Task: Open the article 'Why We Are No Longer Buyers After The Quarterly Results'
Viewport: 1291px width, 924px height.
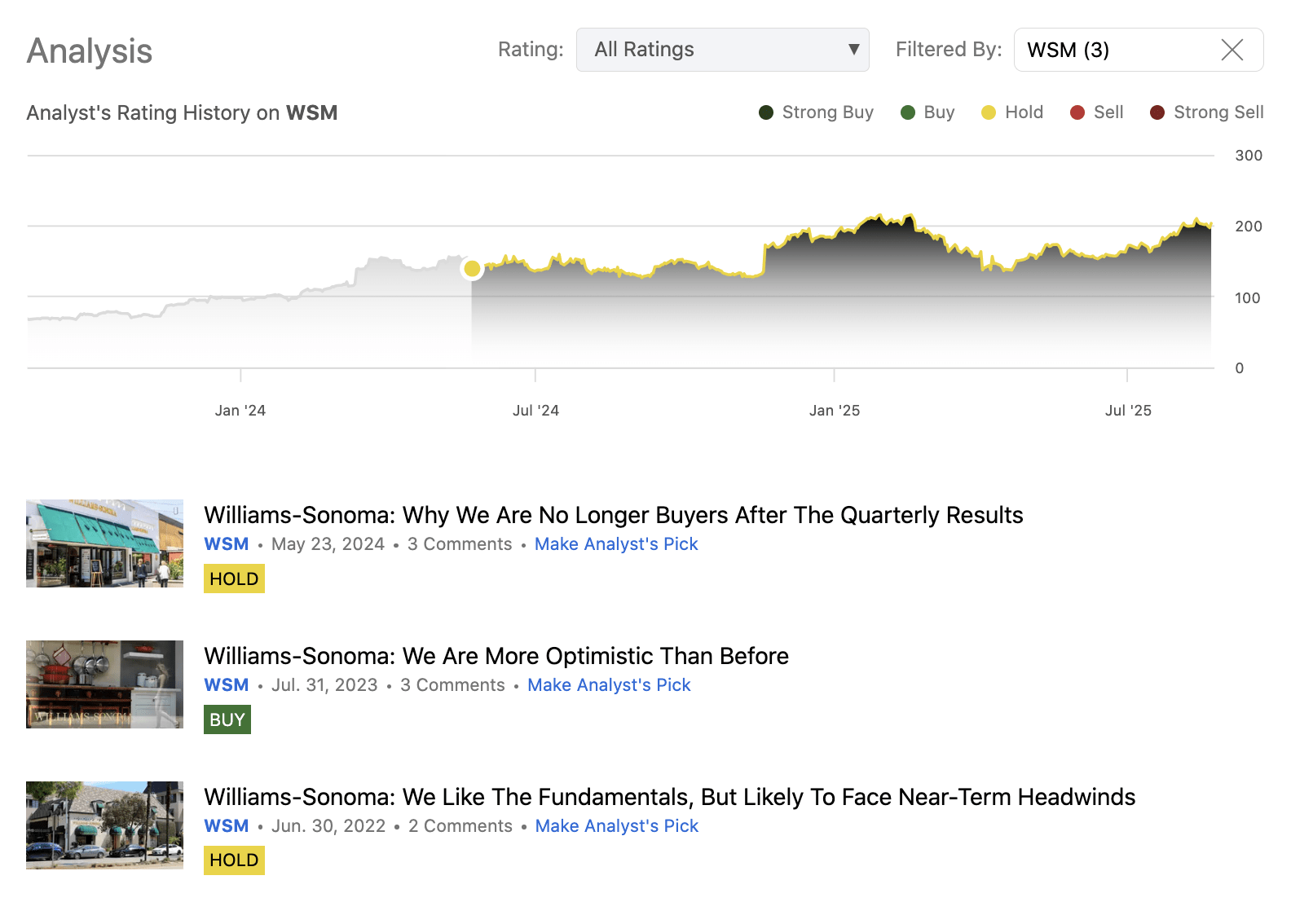Action: coord(613,515)
